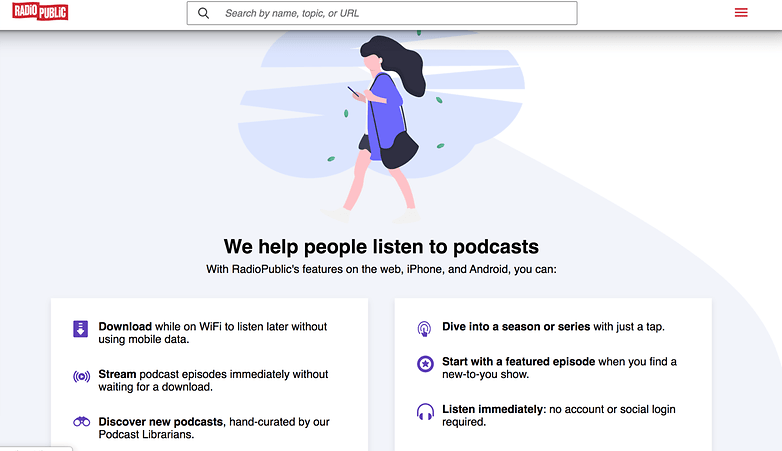
Task: Click the headphones Listen immediately icon
Action: 425,412
